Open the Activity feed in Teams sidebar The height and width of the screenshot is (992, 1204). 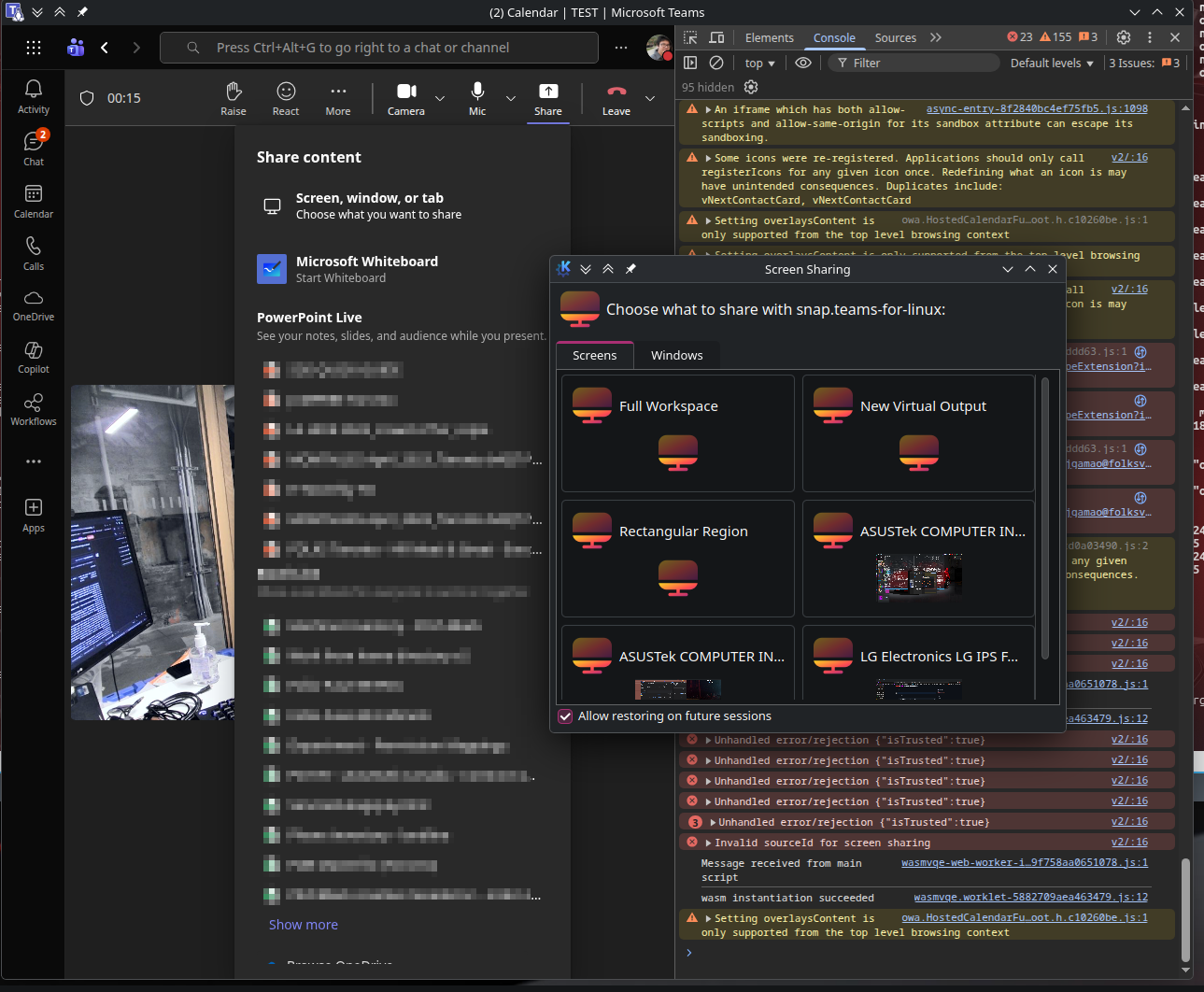point(34,96)
